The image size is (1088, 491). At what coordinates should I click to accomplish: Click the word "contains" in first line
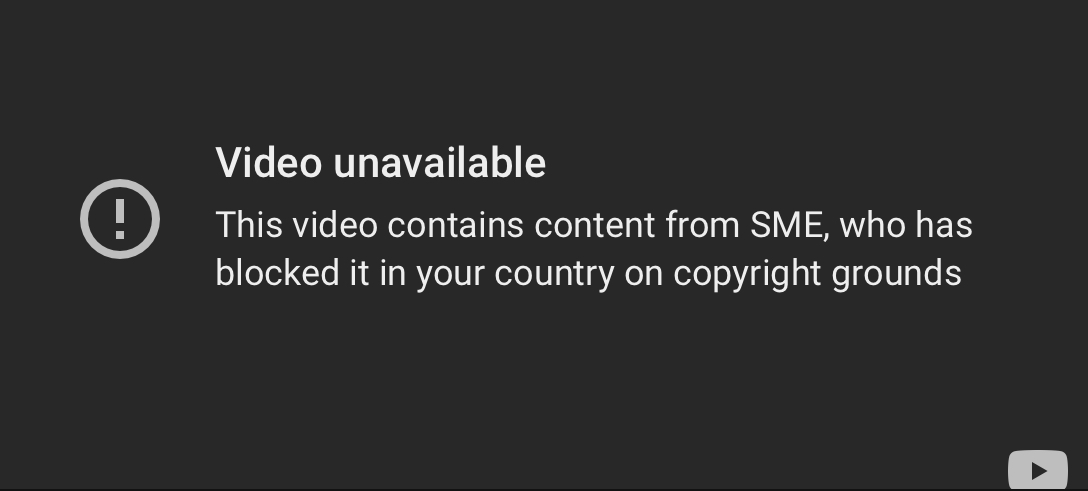tap(455, 225)
